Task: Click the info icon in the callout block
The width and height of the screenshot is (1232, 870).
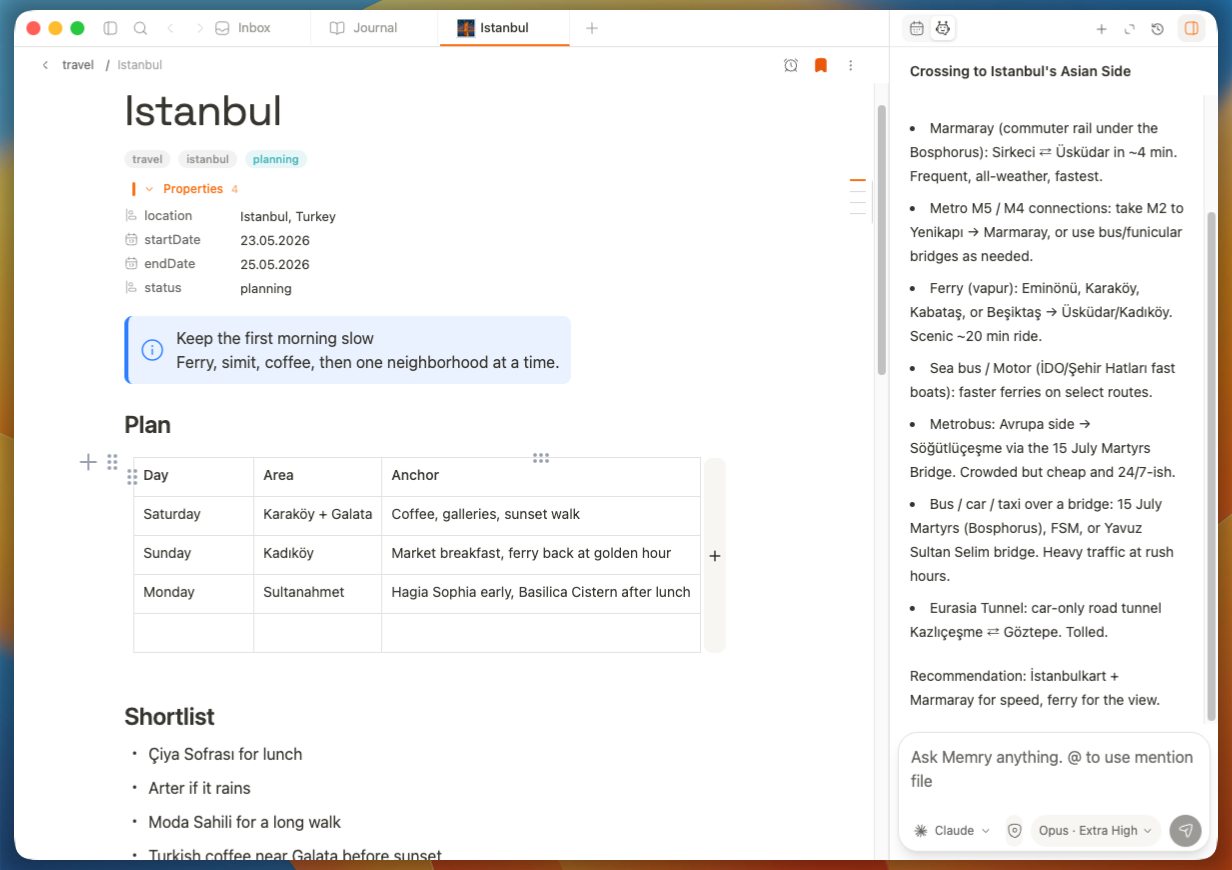Action: point(152,350)
